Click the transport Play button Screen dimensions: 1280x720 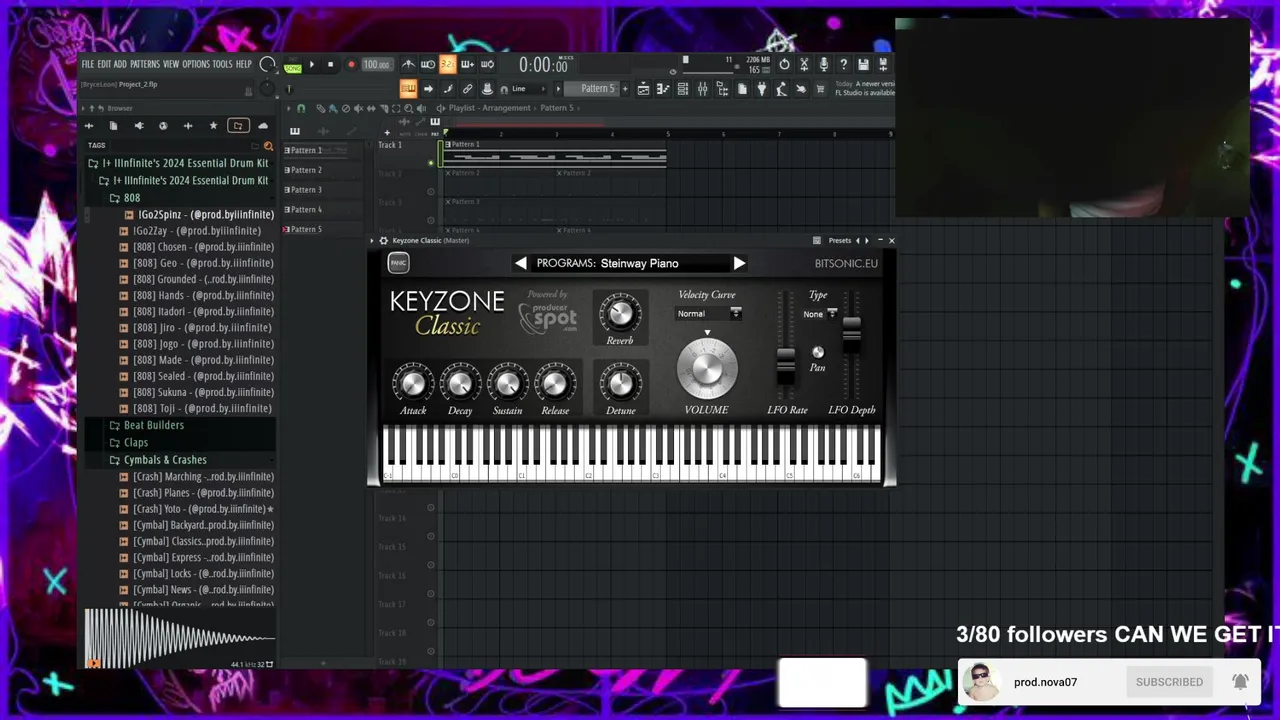311,65
